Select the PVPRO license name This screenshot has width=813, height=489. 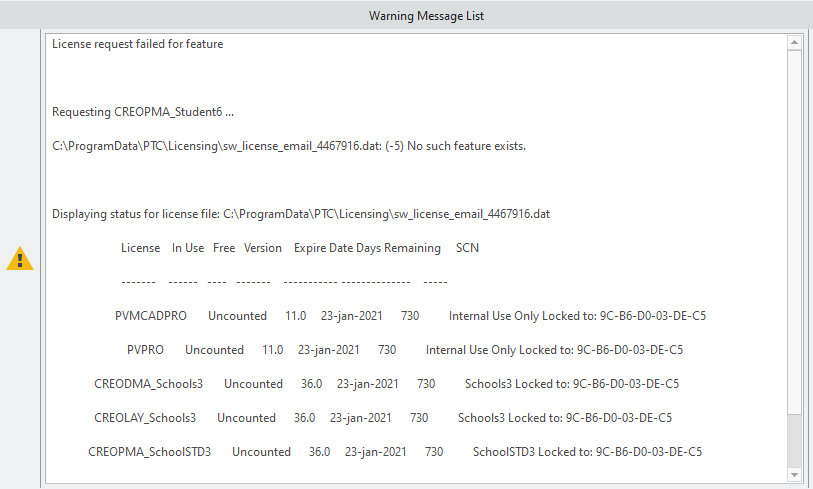[x=145, y=350]
